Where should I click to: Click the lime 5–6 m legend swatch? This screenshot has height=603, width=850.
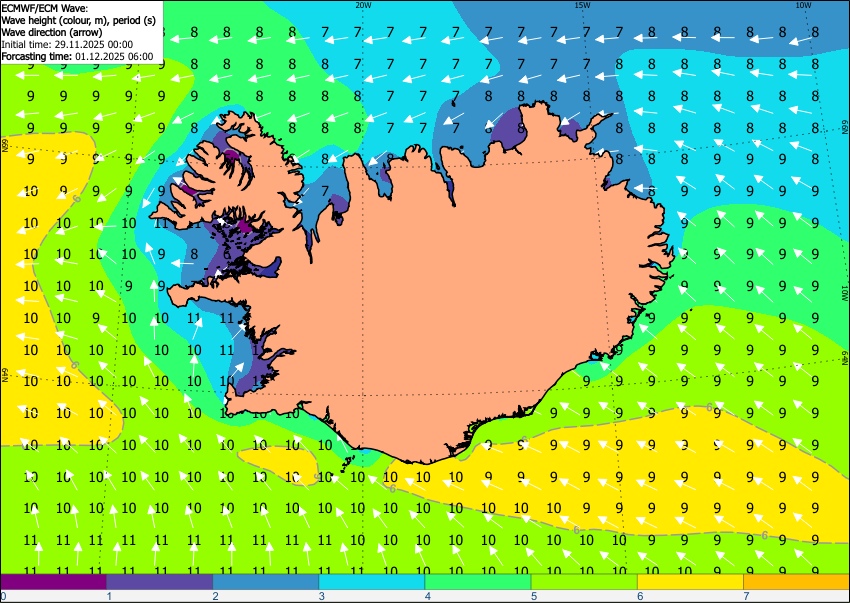click(x=584, y=581)
